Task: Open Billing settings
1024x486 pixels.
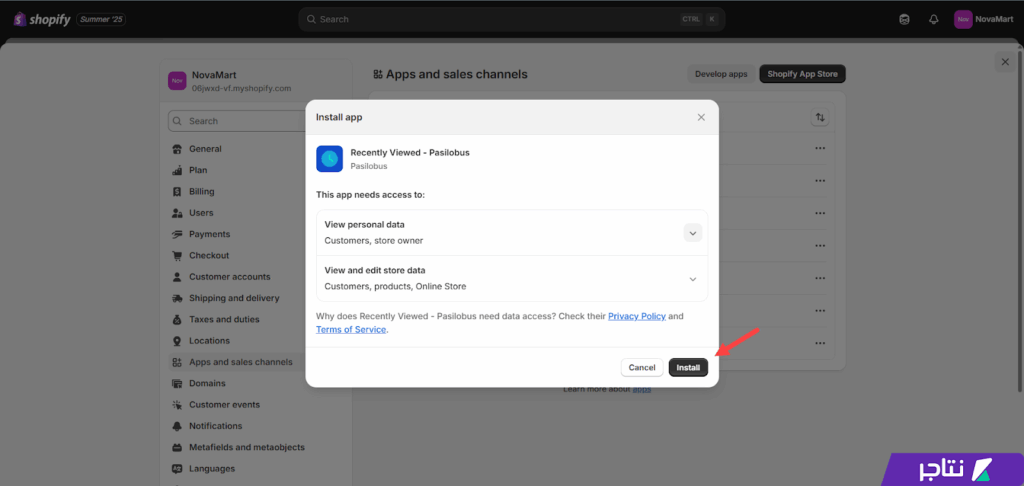Action: (x=202, y=191)
